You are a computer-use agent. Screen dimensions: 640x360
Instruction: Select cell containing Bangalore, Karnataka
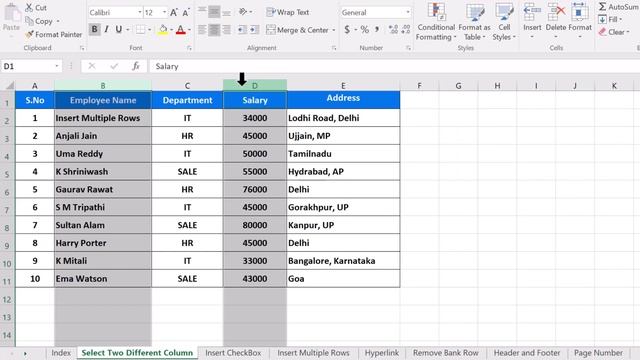(x=343, y=260)
